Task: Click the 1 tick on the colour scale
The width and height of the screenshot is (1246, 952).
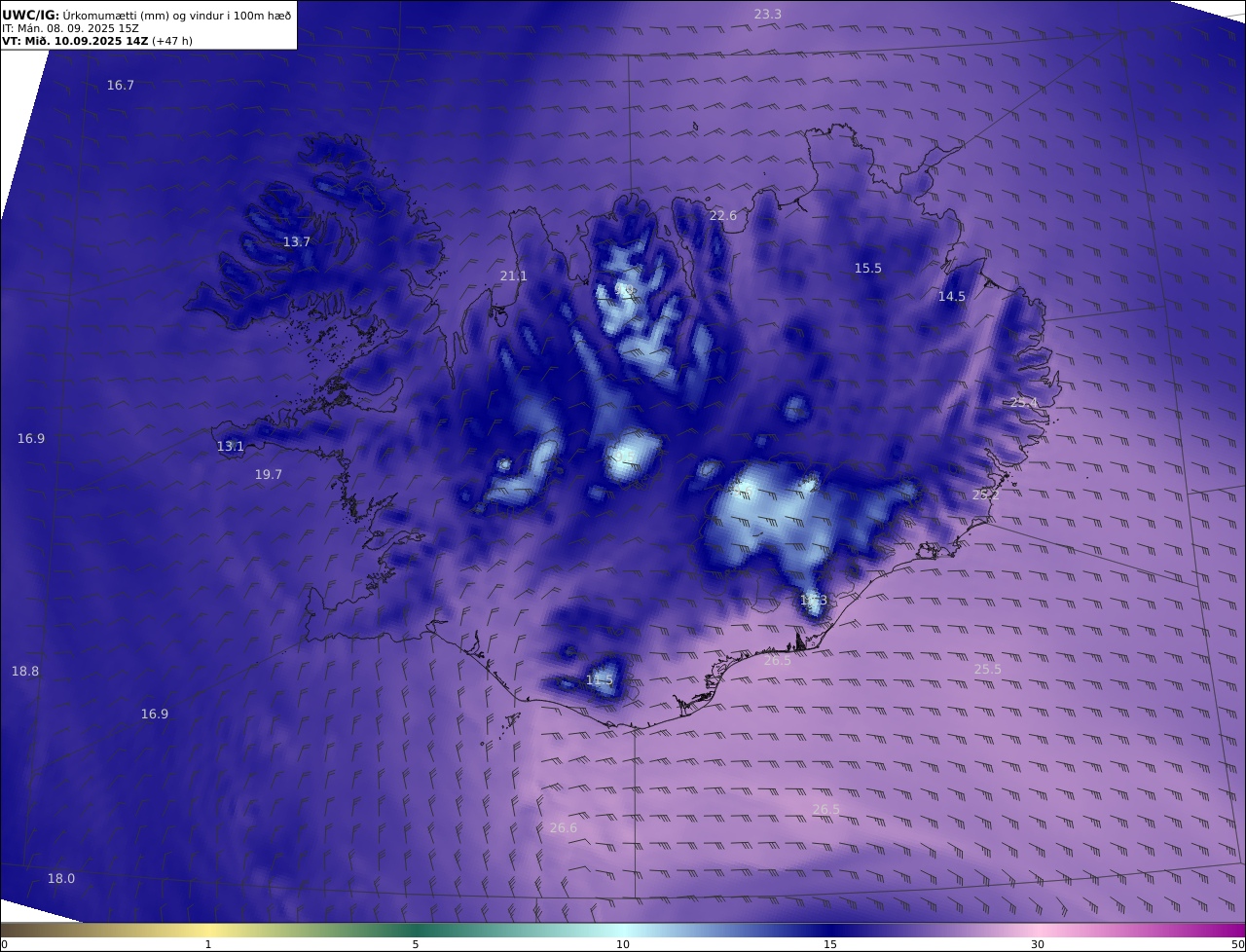Action: [207, 944]
